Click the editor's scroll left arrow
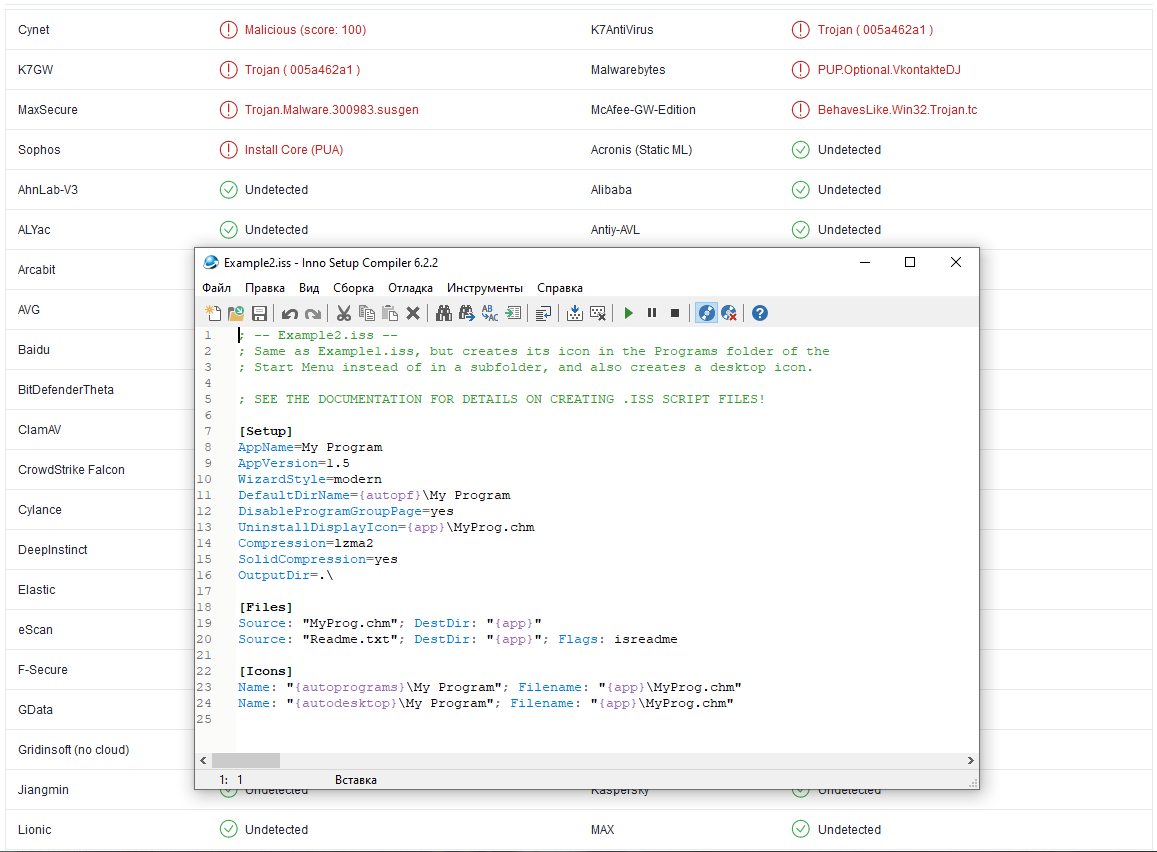 coord(204,760)
